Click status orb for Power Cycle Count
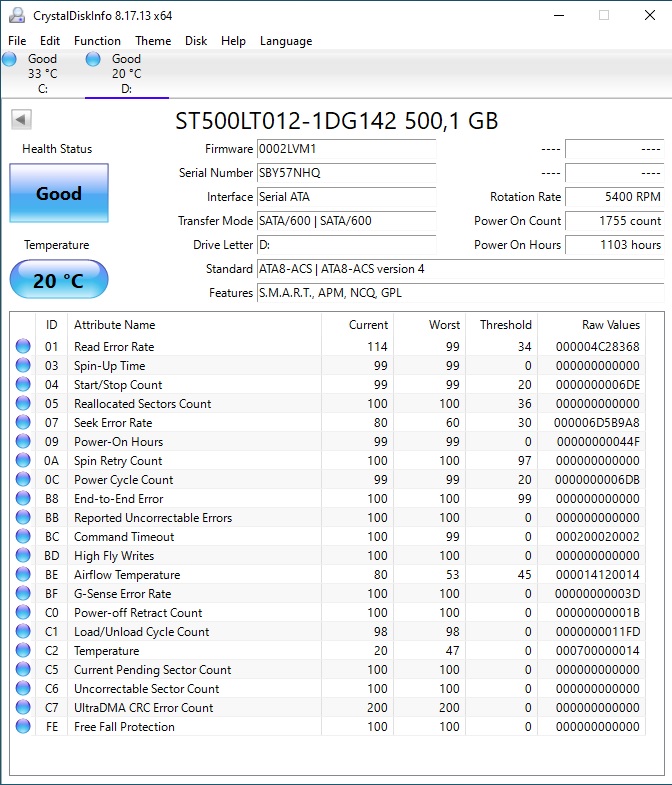 point(23,479)
